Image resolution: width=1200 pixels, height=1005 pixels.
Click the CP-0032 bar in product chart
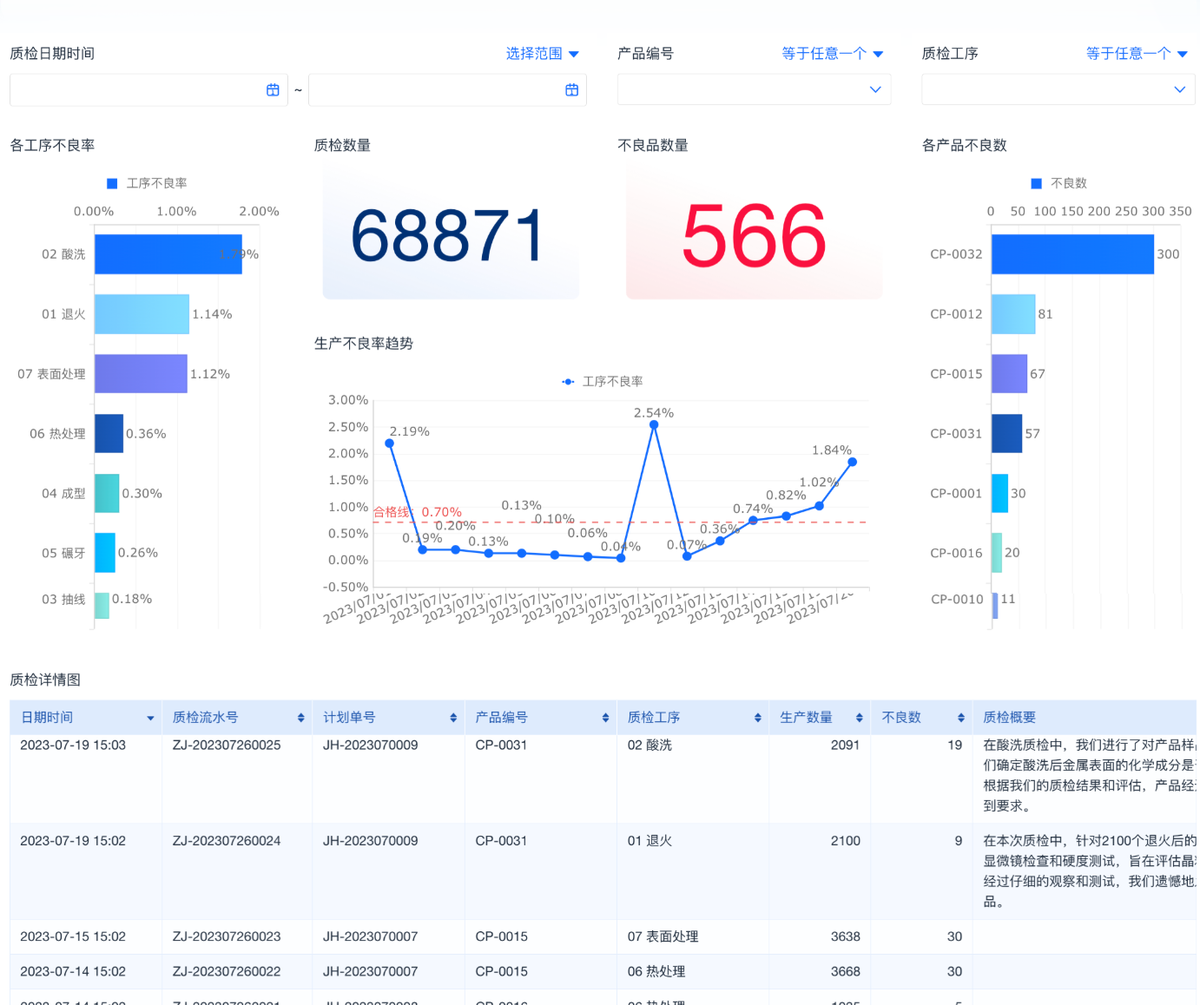(x=1072, y=254)
